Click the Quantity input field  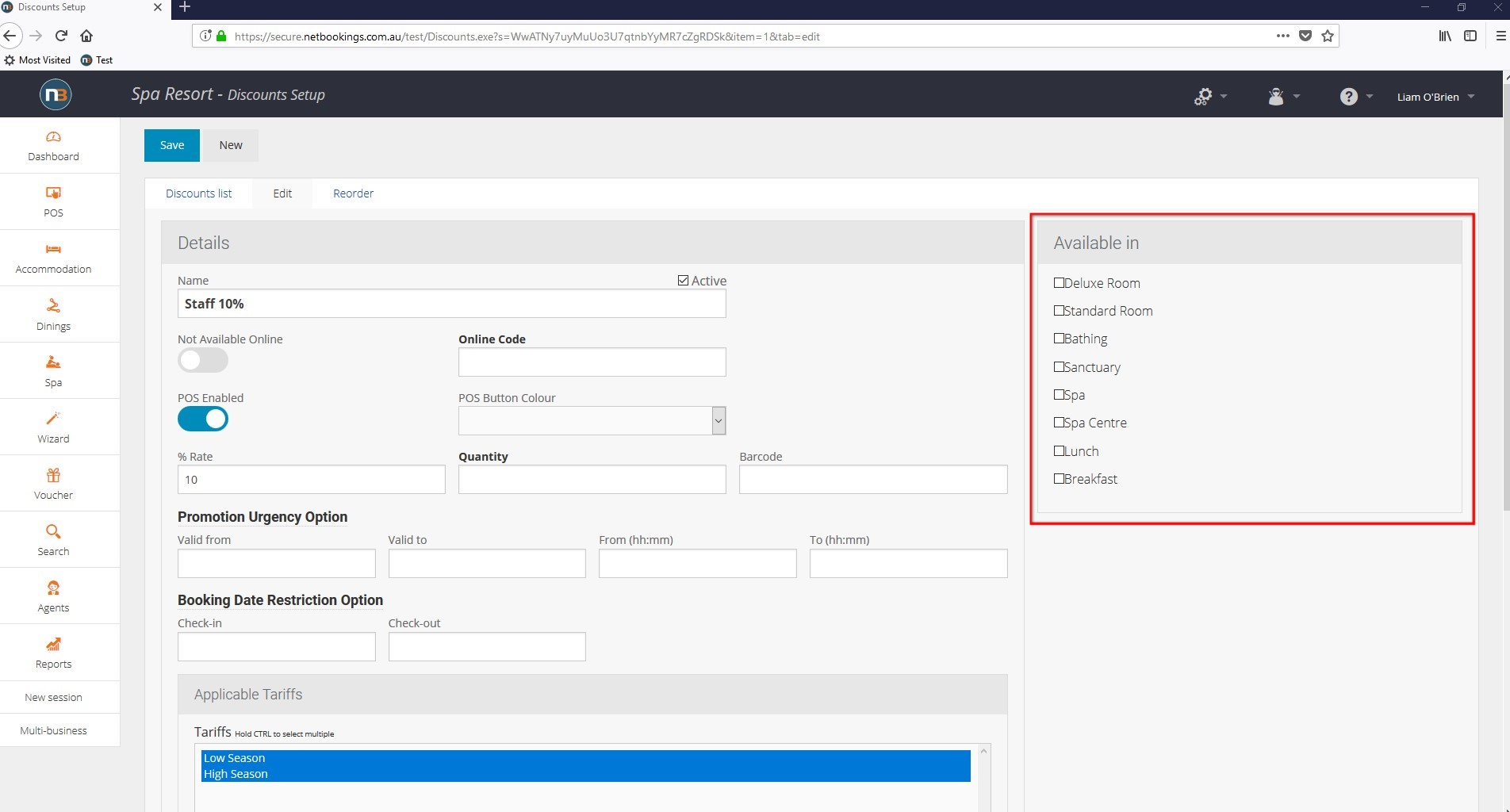tap(592, 480)
